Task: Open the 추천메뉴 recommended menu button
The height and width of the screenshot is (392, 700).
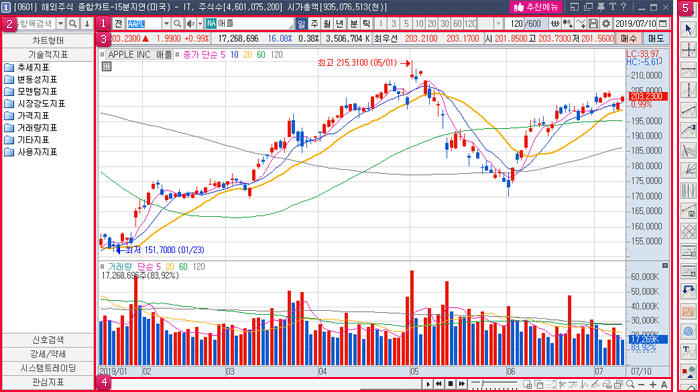Action: [536, 7]
